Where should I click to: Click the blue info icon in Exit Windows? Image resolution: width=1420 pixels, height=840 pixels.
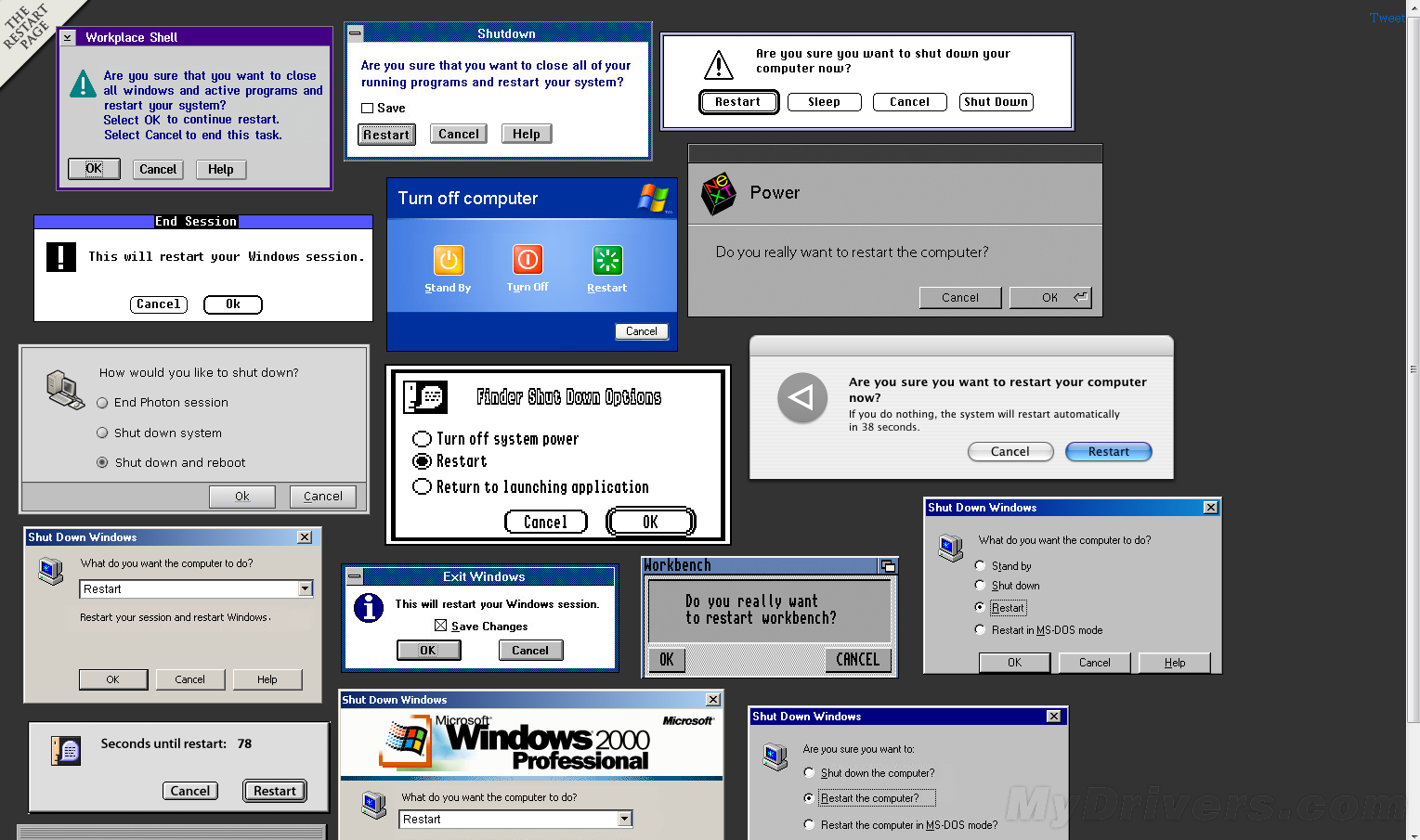pos(369,608)
